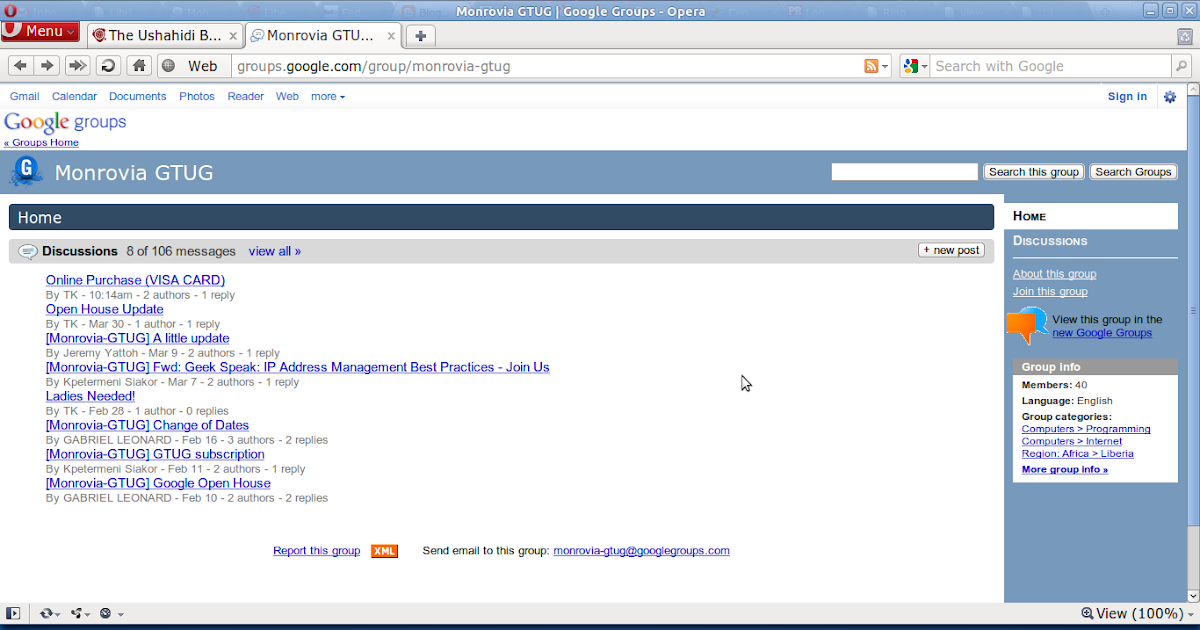Open Photos link in Google bar
1200x630 pixels.
(197, 97)
